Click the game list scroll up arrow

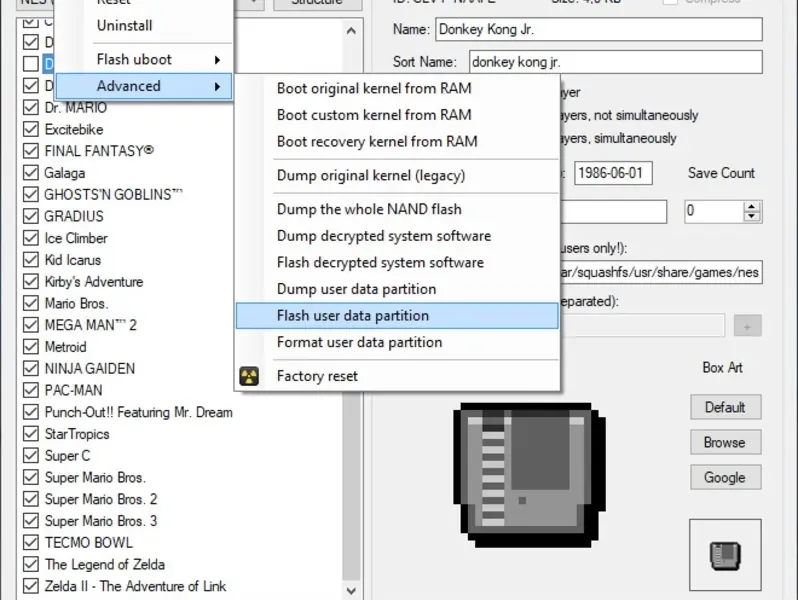(x=351, y=31)
